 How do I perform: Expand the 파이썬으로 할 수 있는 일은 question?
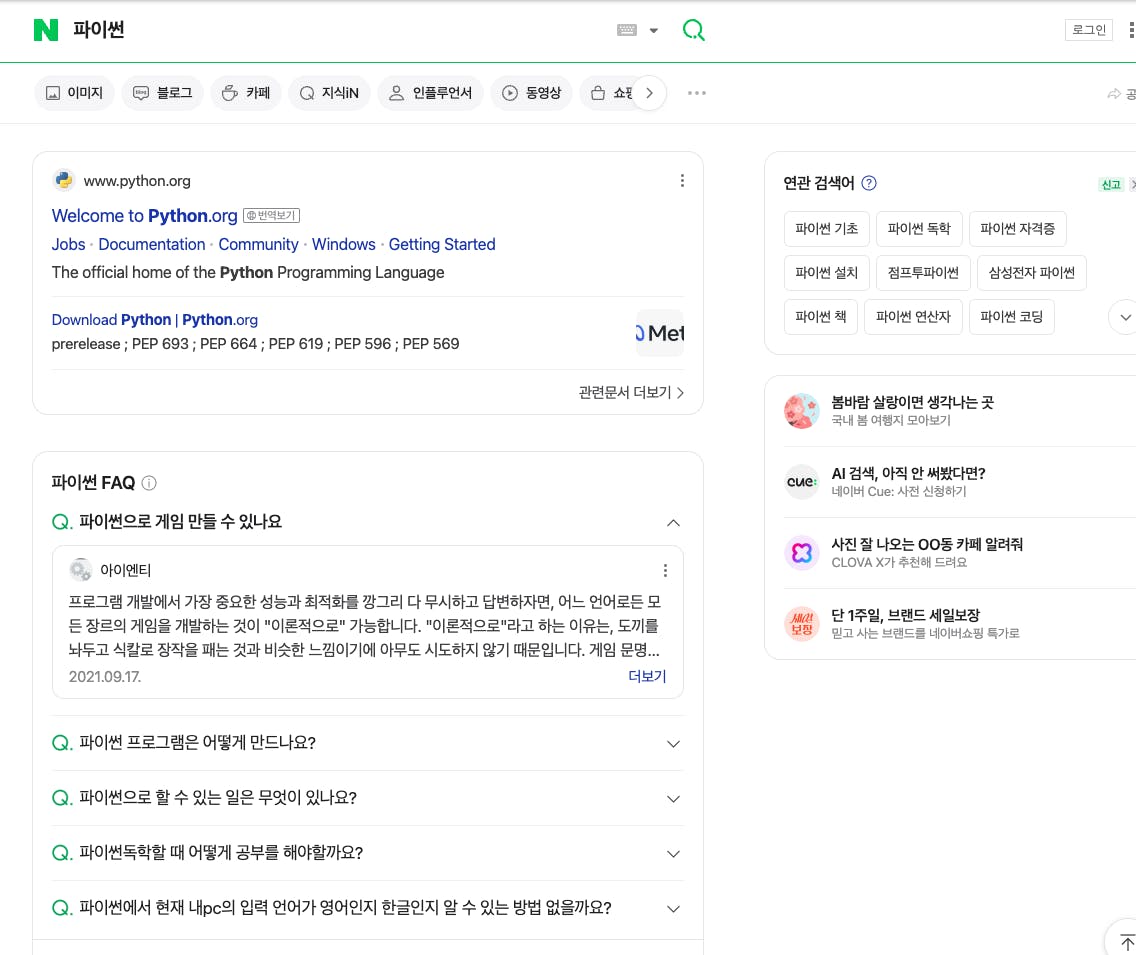[x=673, y=799]
